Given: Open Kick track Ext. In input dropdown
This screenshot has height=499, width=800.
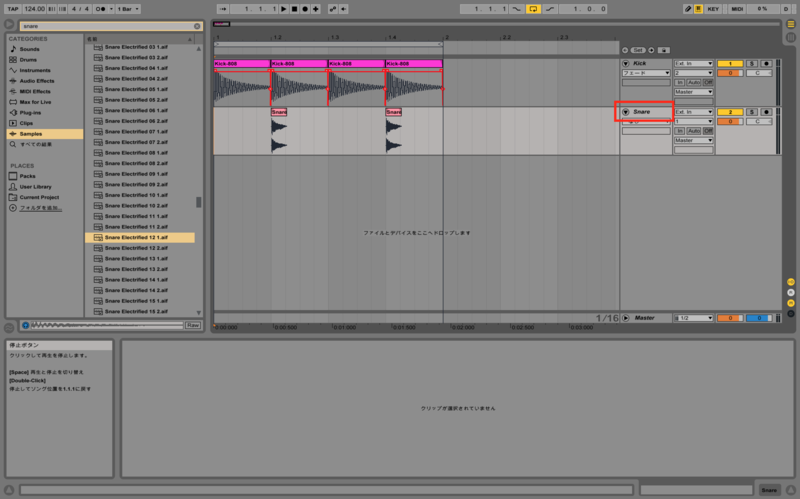Looking at the screenshot, I should coord(693,63).
